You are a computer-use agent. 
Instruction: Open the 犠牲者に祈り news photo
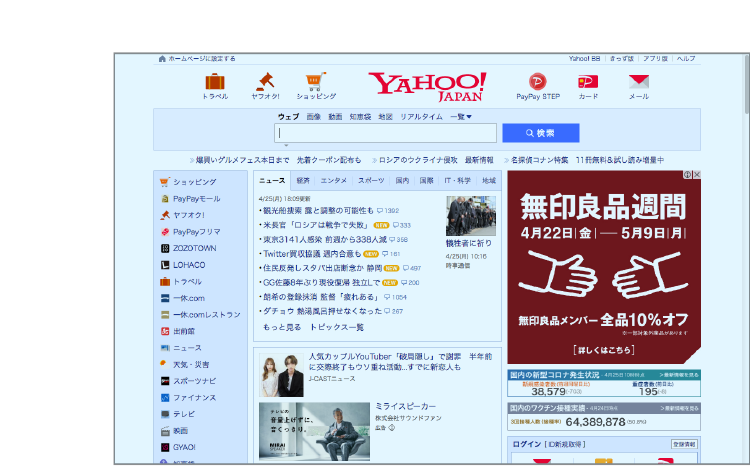pyautogui.click(x=471, y=216)
